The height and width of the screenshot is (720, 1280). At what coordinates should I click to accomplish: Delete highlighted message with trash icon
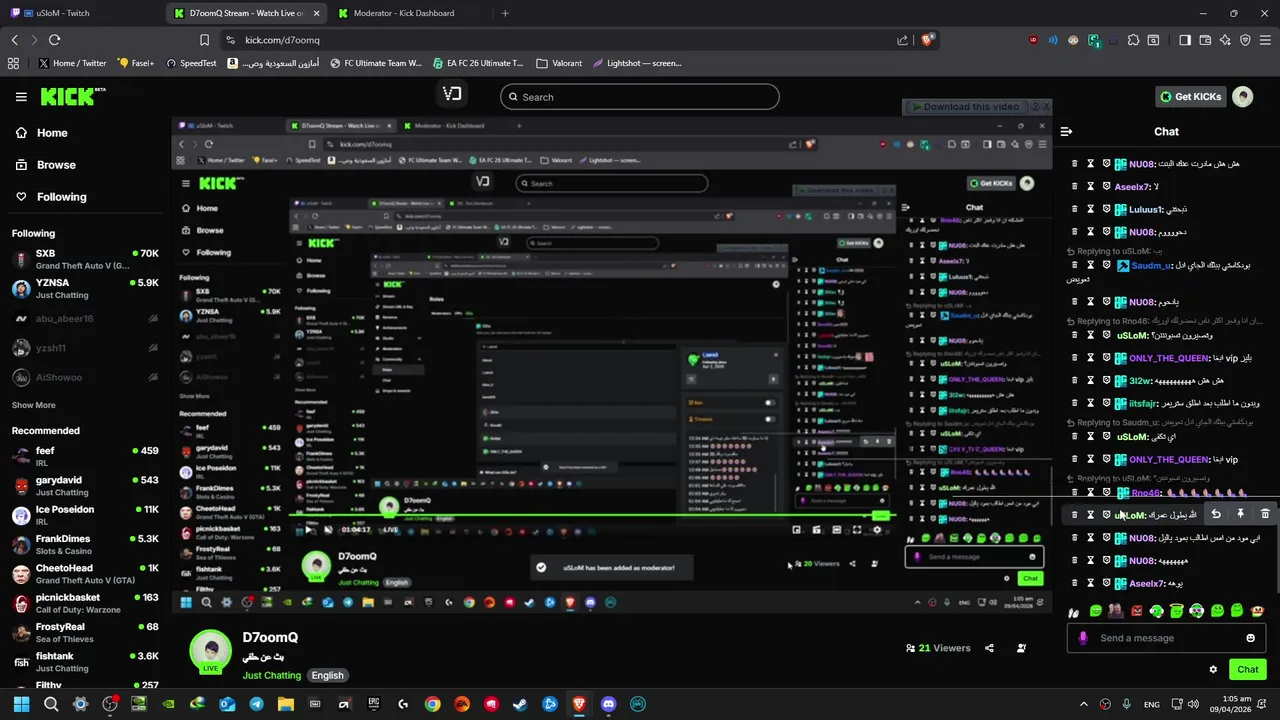pyautogui.click(x=1265, y=514)
